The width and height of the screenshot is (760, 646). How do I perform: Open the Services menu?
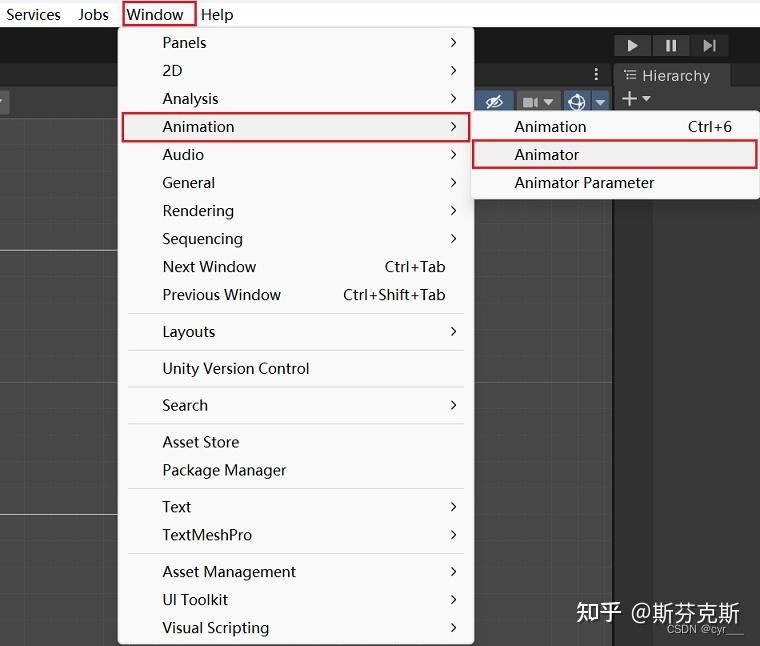[x=33, y=15]
